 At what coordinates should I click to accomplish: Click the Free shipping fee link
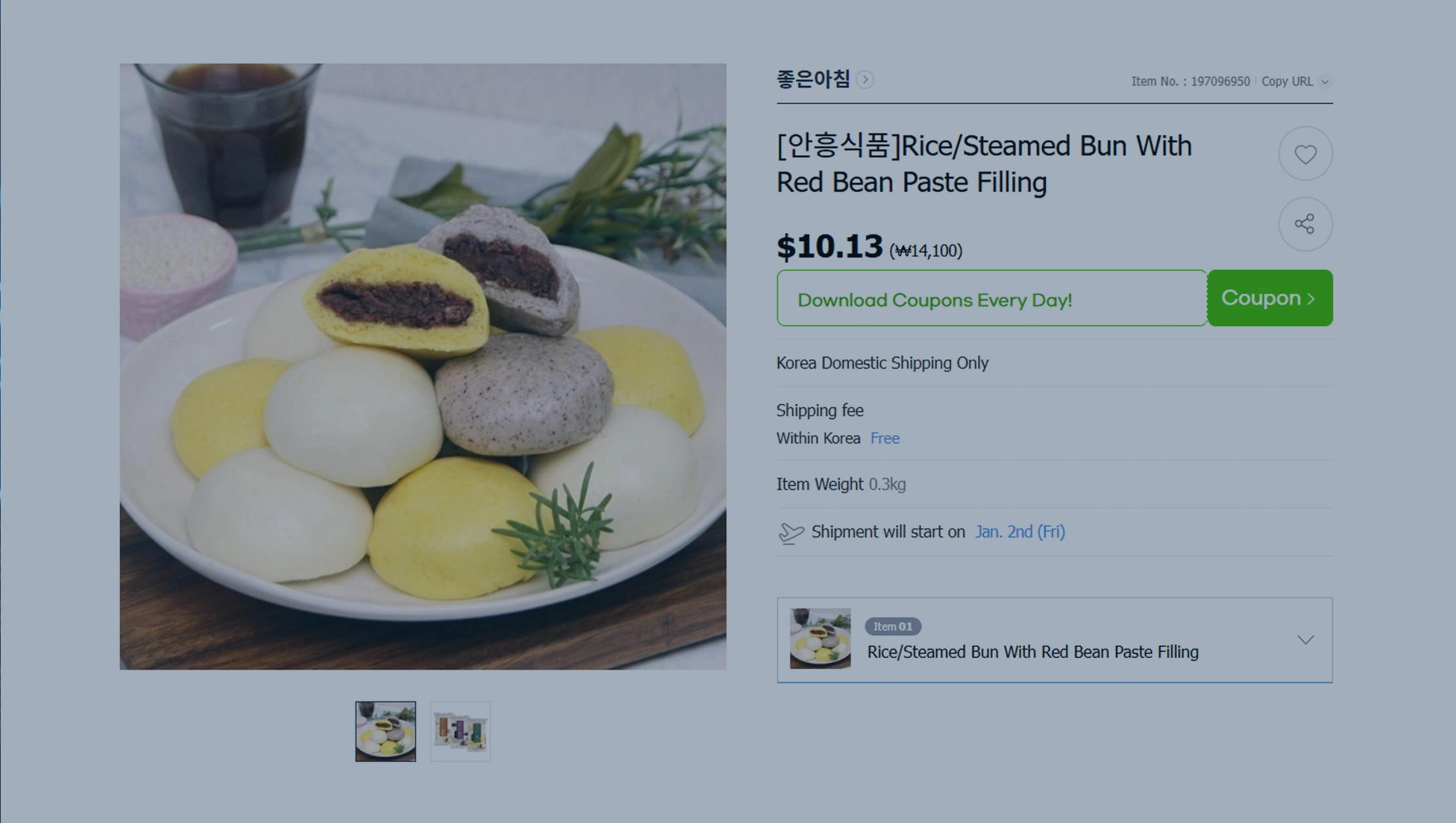[884, 439]
